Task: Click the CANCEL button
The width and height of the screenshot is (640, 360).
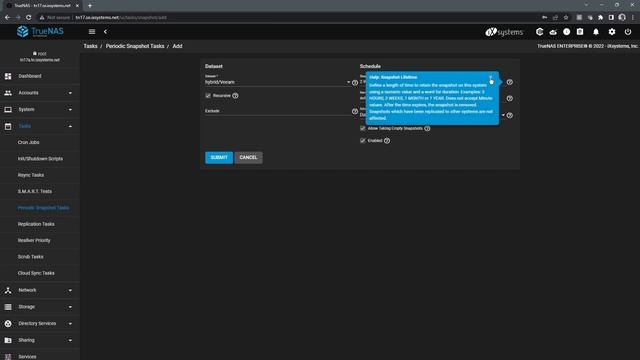Action: pos(248,158)
